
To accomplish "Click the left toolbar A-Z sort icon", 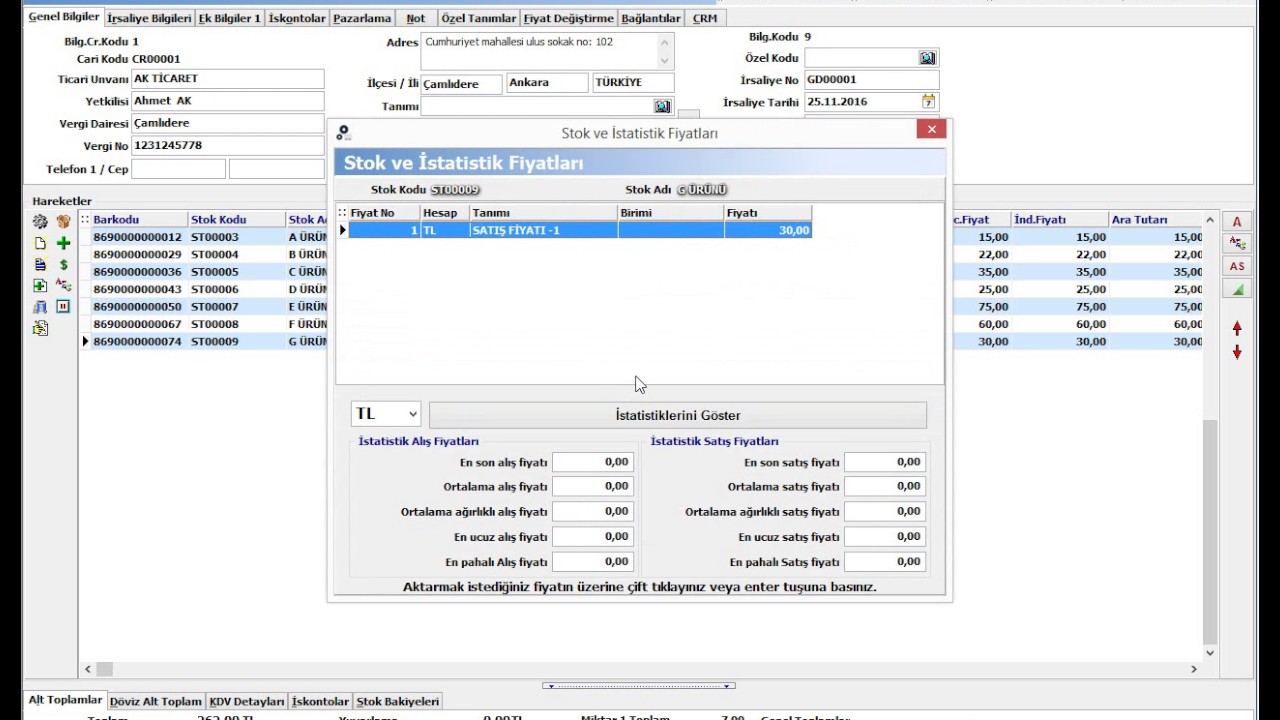I will 63,285.
